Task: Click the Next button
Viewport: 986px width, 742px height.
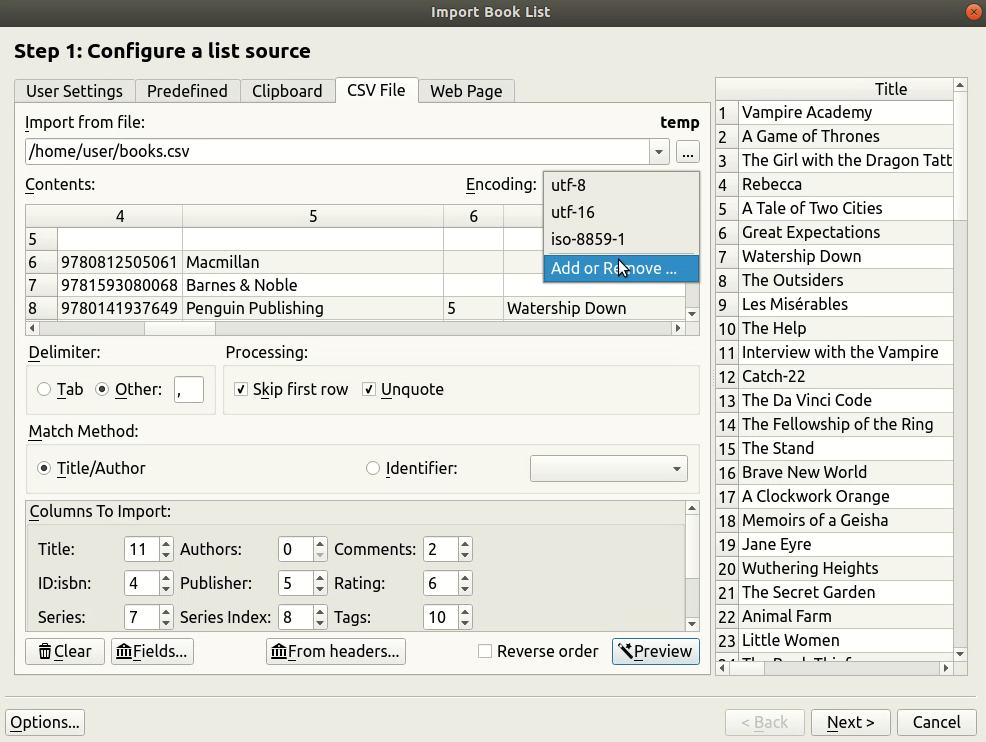Action: [850, 722]
